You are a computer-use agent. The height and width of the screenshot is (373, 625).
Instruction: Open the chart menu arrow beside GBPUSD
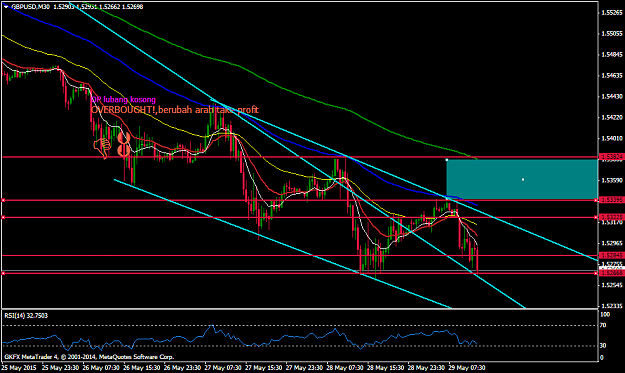[x=6, y=7]
